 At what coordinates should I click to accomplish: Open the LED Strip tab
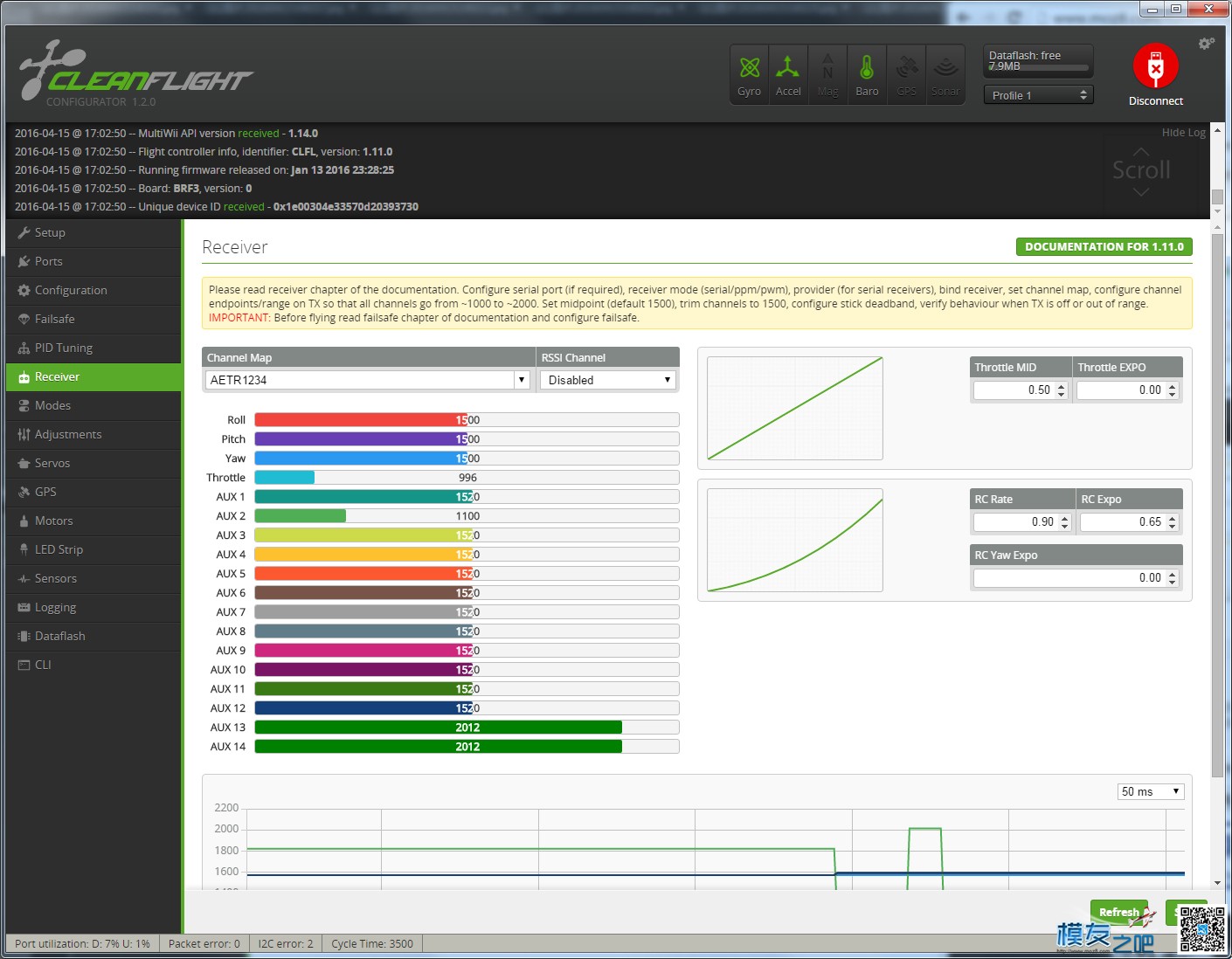[x=93, y=549]
